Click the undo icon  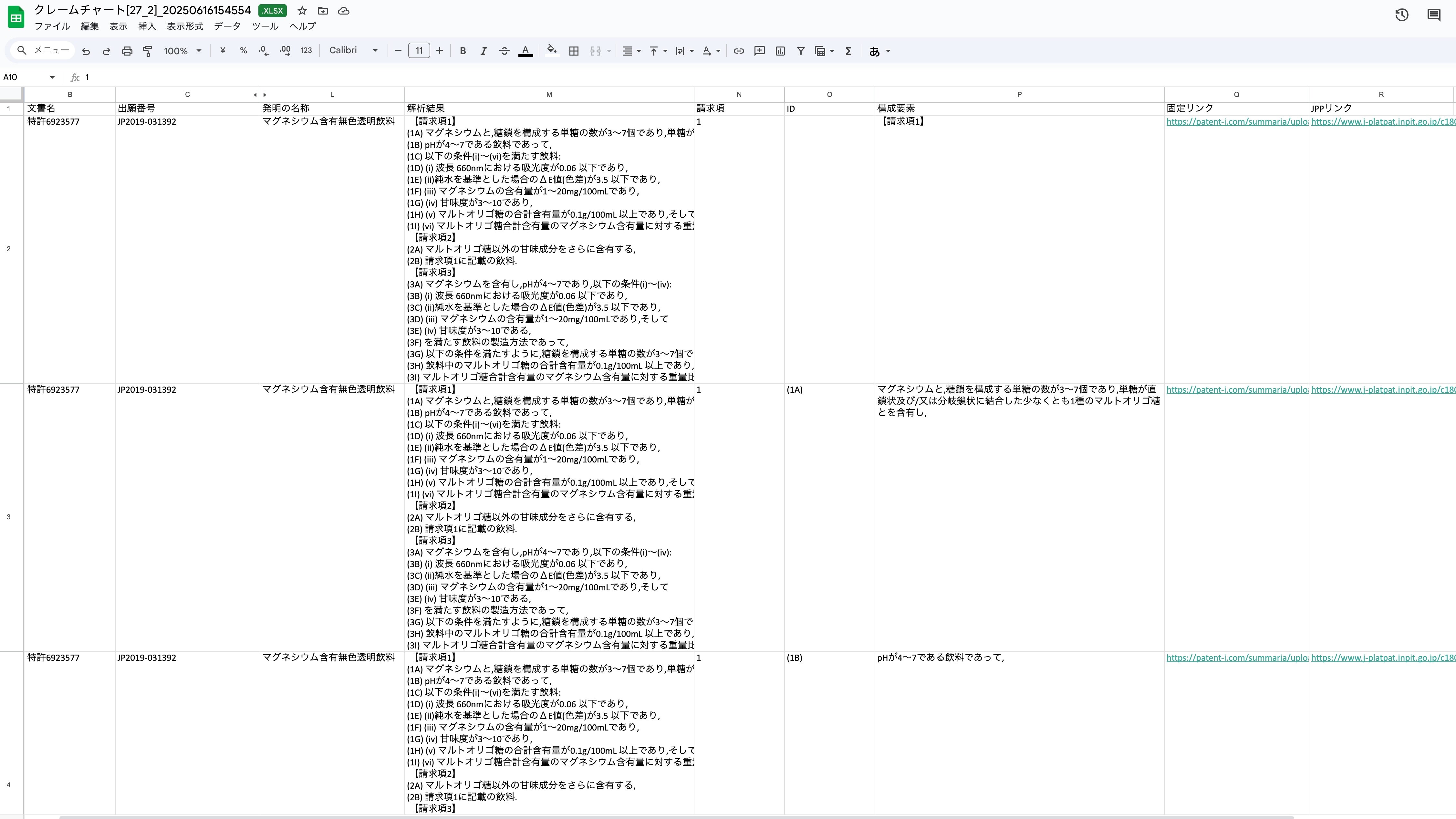86,51
